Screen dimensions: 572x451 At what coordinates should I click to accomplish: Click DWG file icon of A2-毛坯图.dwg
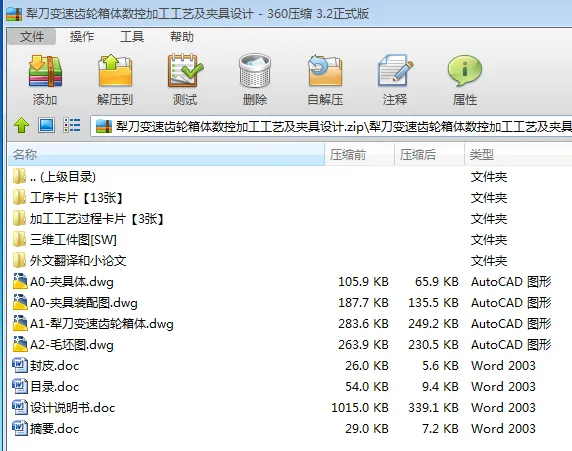(x=20, y=344)
